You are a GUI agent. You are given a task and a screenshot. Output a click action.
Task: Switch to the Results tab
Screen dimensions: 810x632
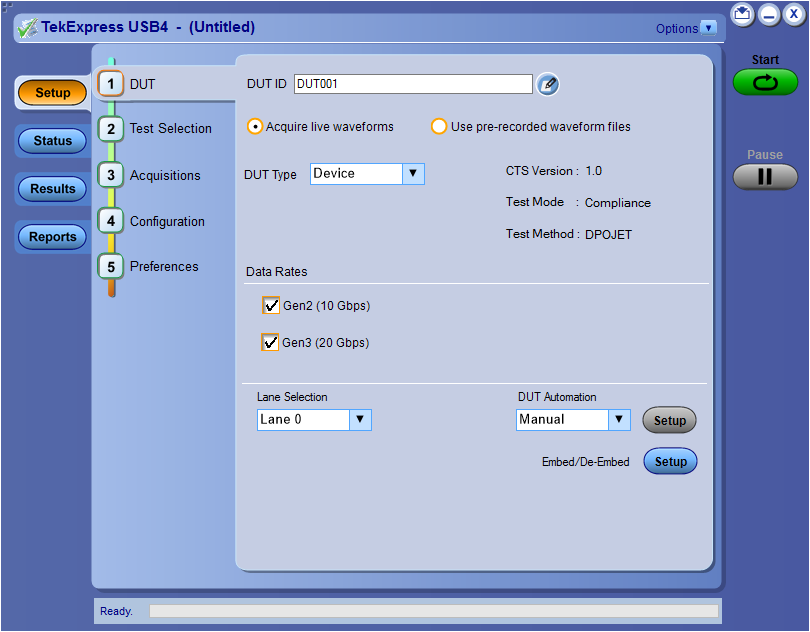tap(53, 189)
